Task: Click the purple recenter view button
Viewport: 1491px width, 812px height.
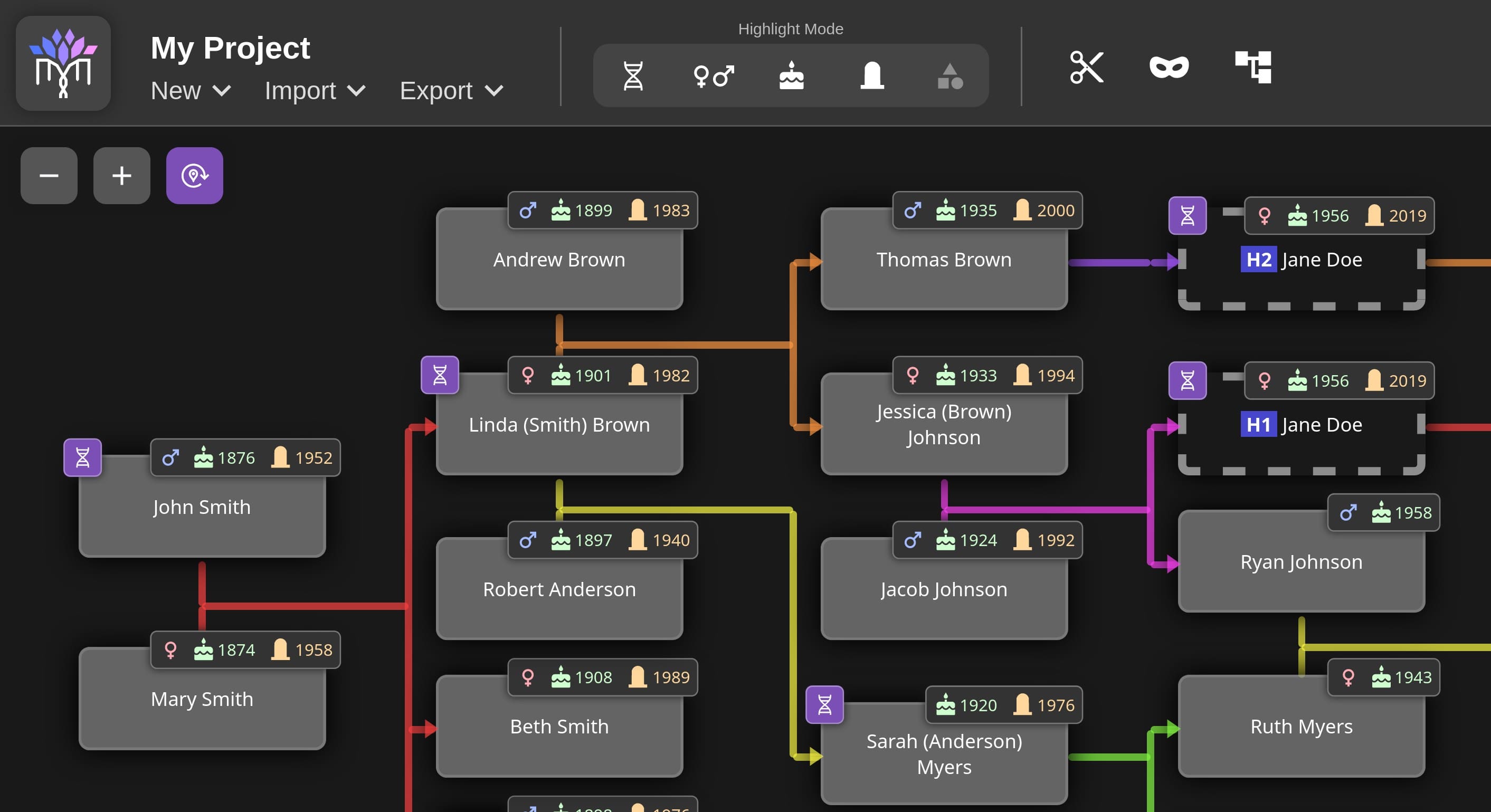Action: (x=194, y=175)
